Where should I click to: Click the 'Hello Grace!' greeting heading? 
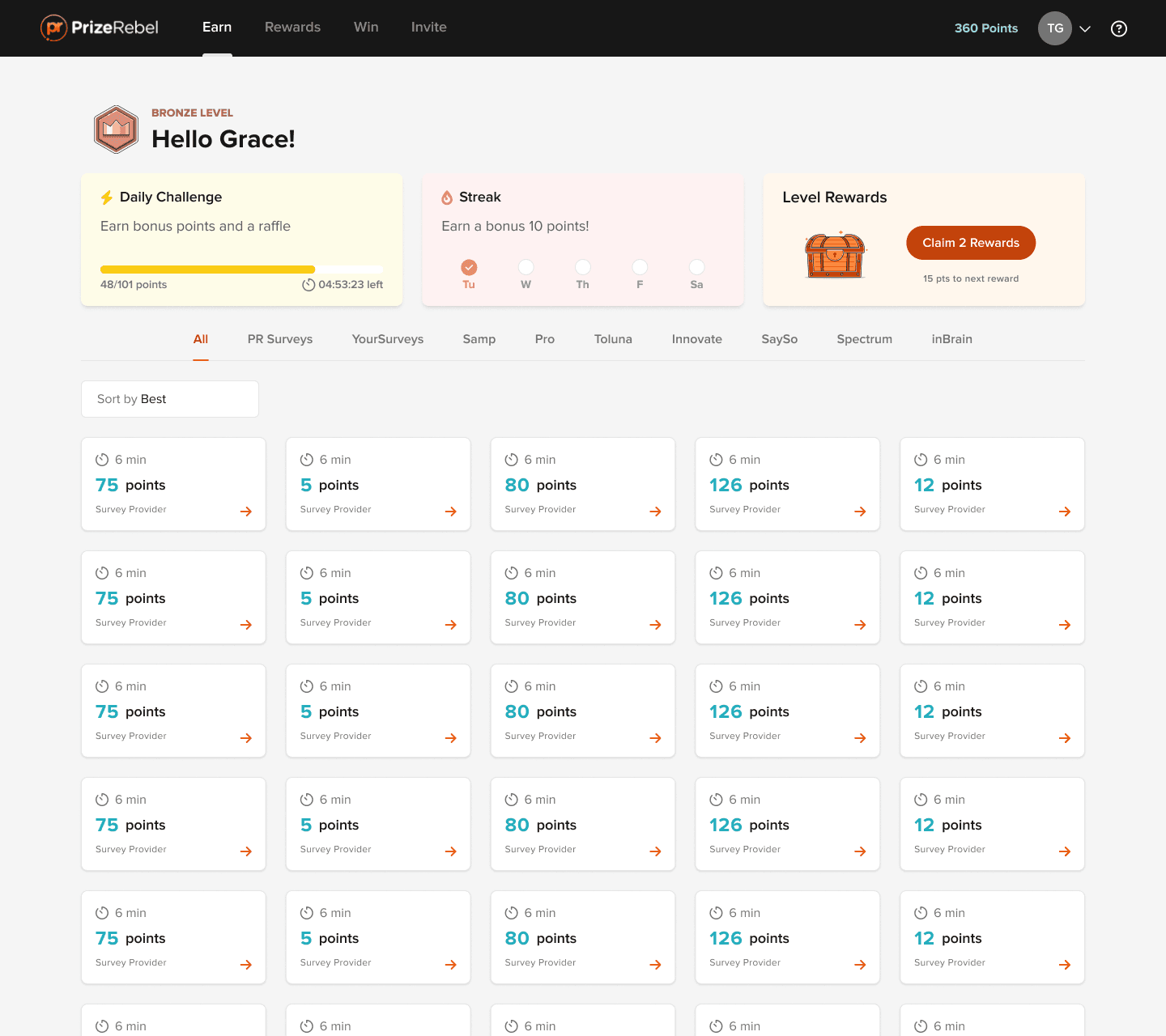click(x=223, y=139)
